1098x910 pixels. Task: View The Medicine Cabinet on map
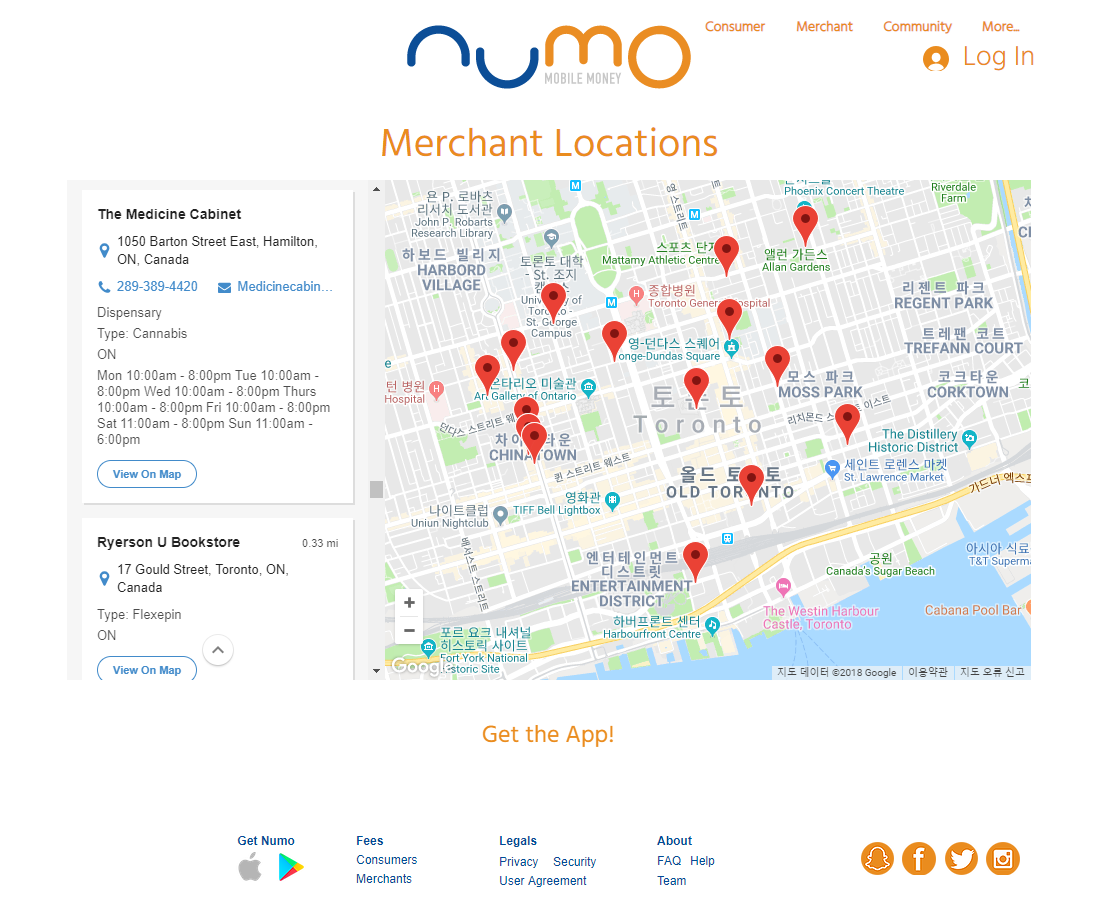pos(147,474)
